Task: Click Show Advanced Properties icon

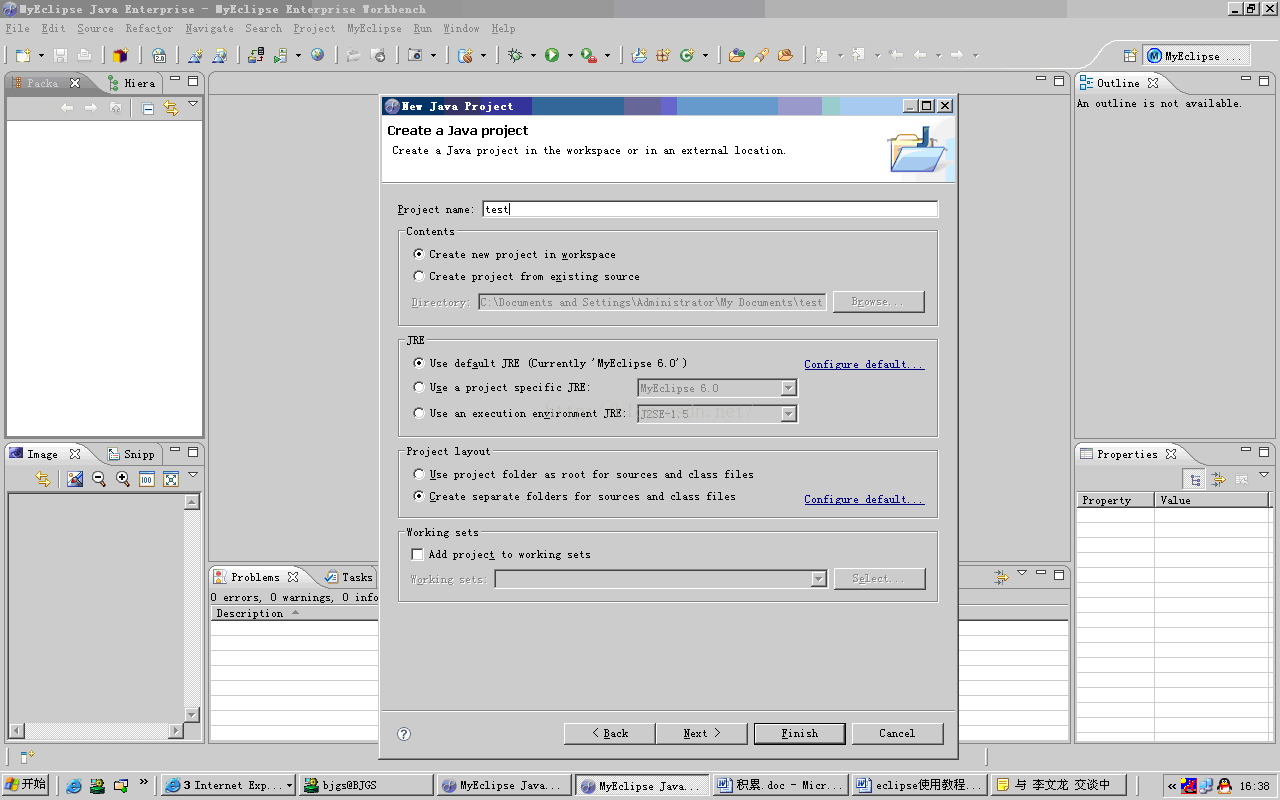Action: click(1218, 479)
